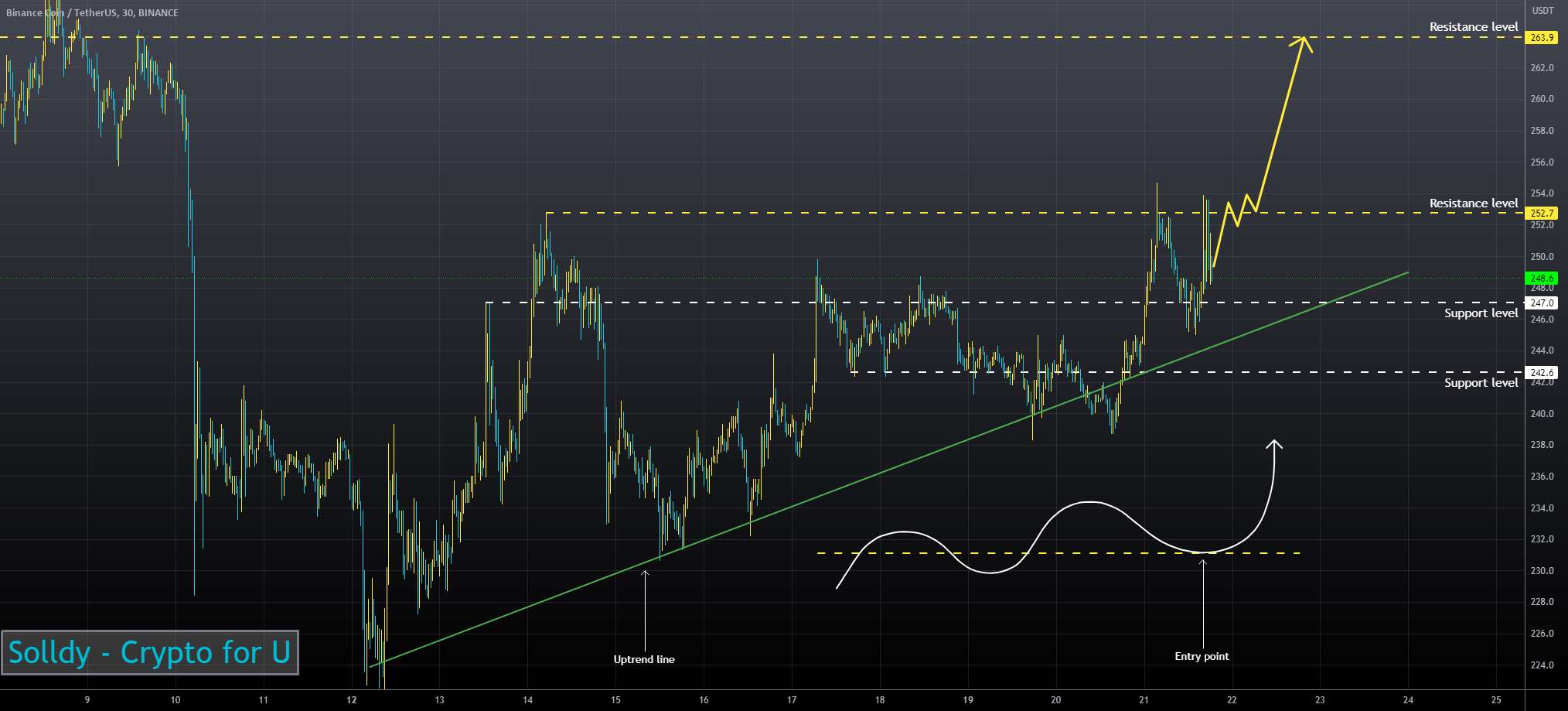1568x711 pixels.
Task: Click the USDT currency label
Action: click(x=1542, y=11)
